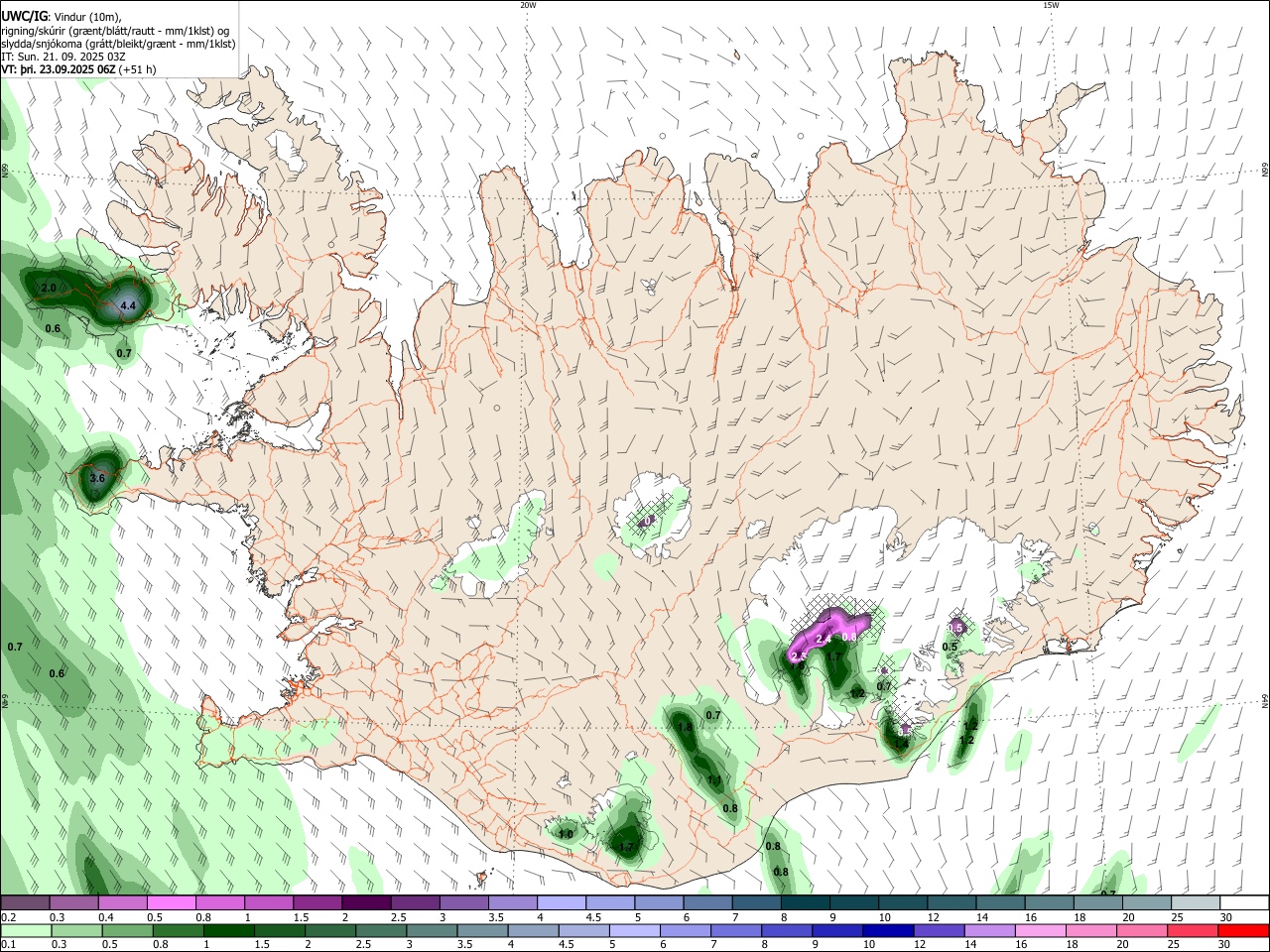Image resolution: width=1270 pixels, height=952 pixels.
Task: Click the legend tick label 0.1 in the rain row
Action: pyautogui.click(x=8, y=945)
